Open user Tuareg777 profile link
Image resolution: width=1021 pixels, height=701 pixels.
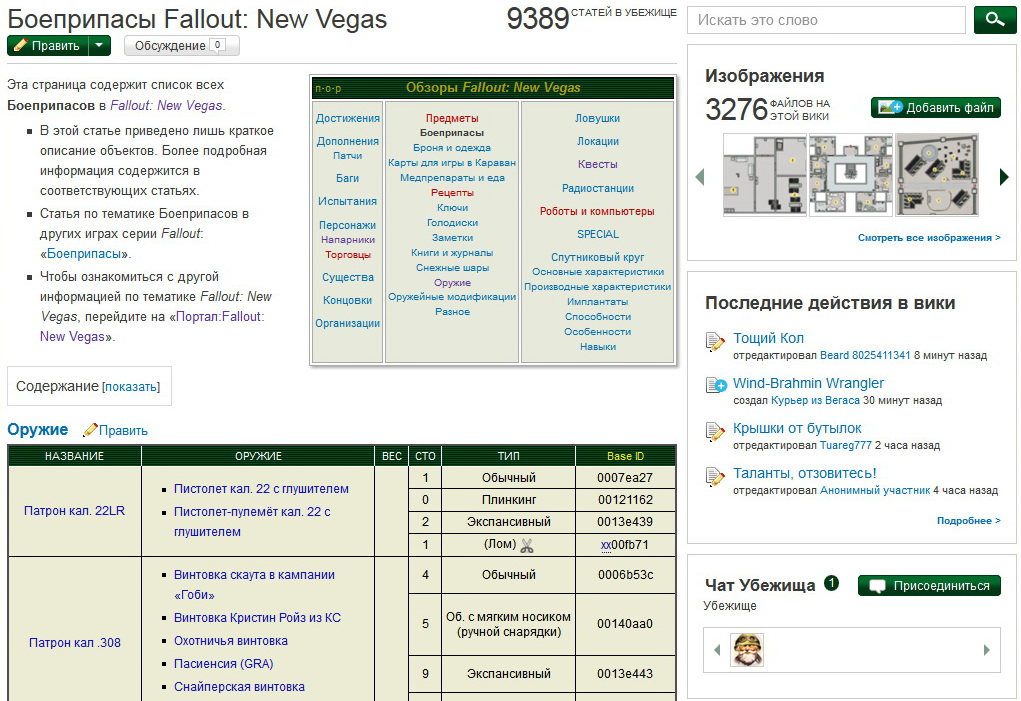pyautogui.click(x=845, y=446)
